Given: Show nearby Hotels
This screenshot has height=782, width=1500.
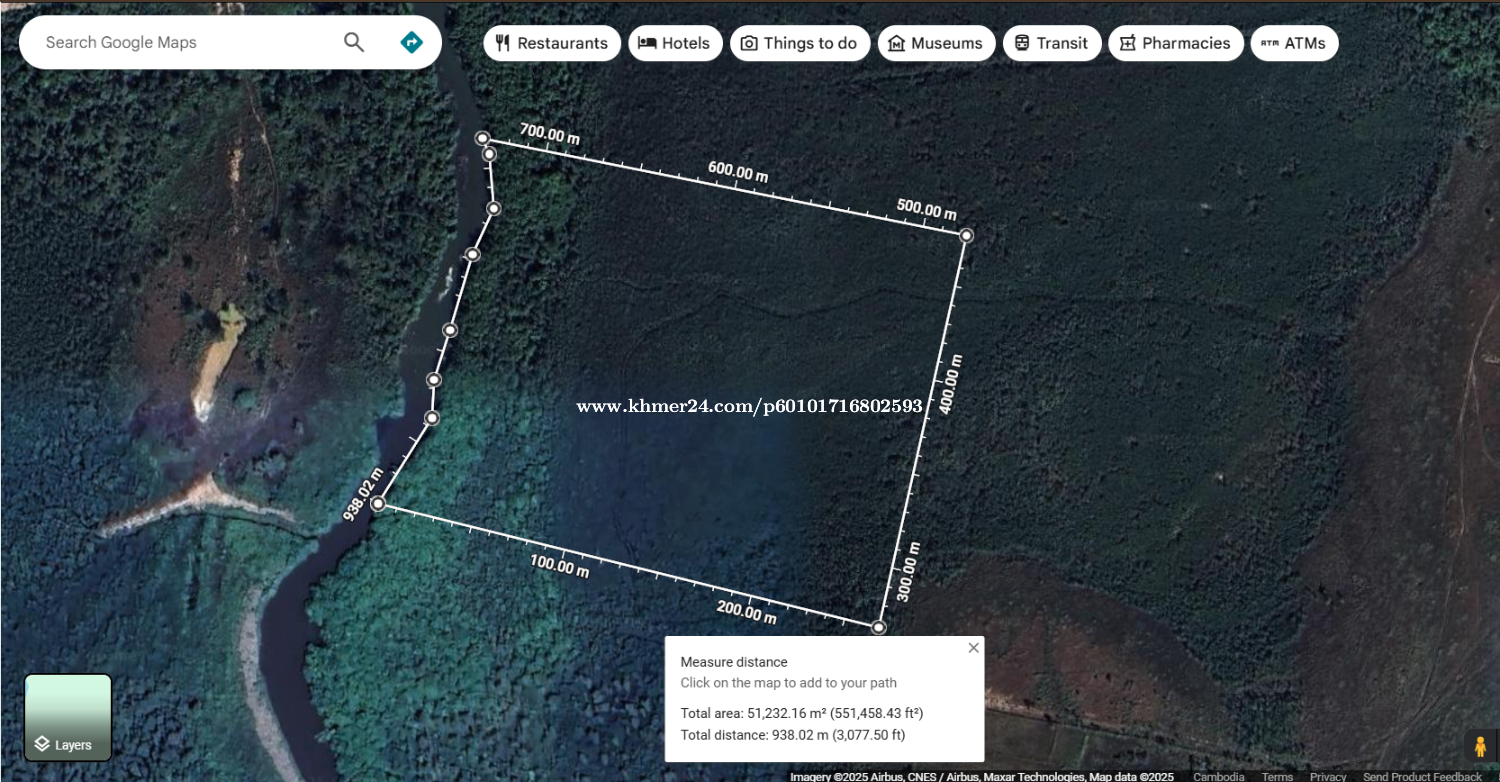Looking at the screenshot, I should [x=675, y=43].
